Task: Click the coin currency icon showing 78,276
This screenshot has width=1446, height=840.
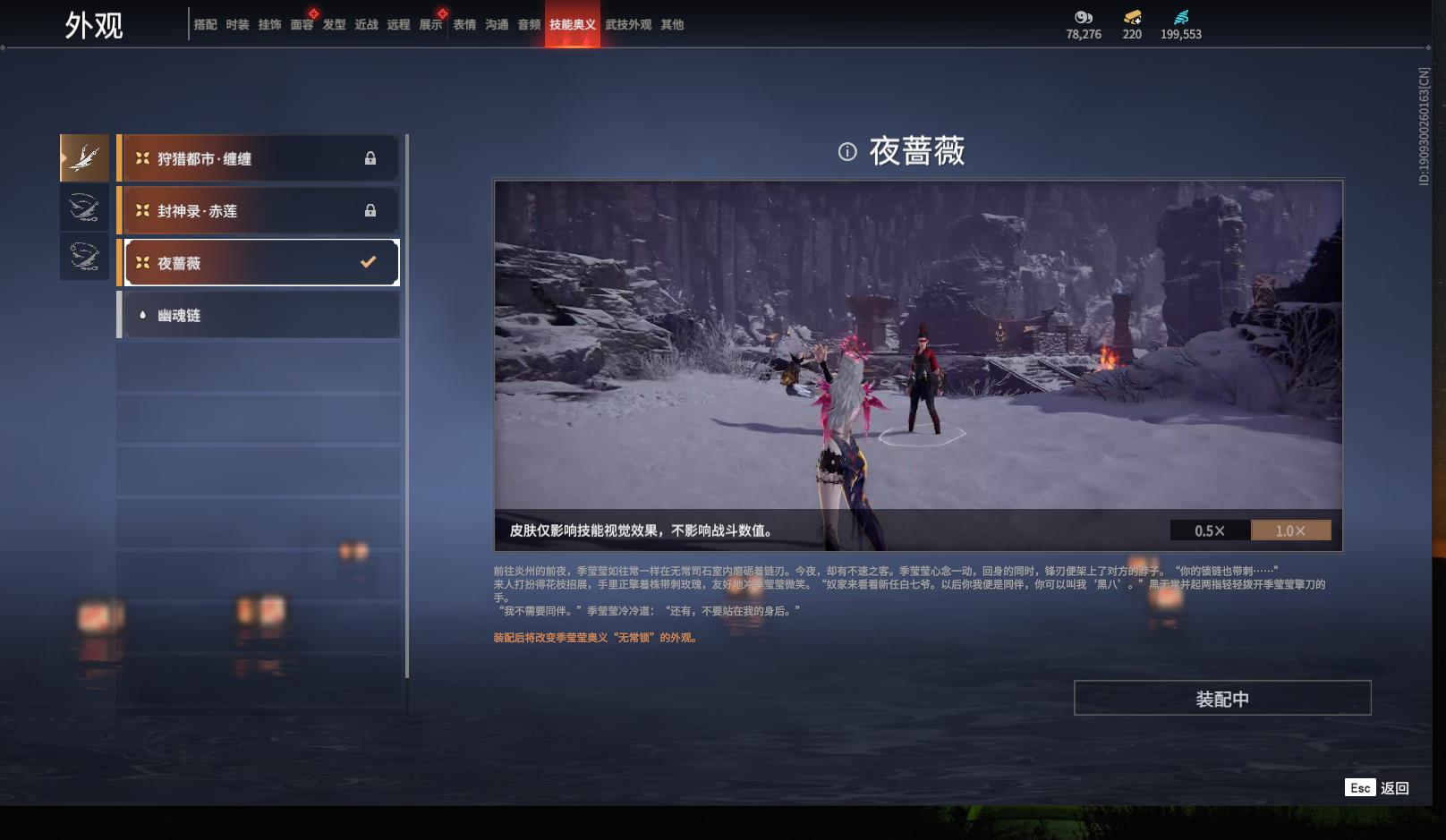Action: point(1084,15)
